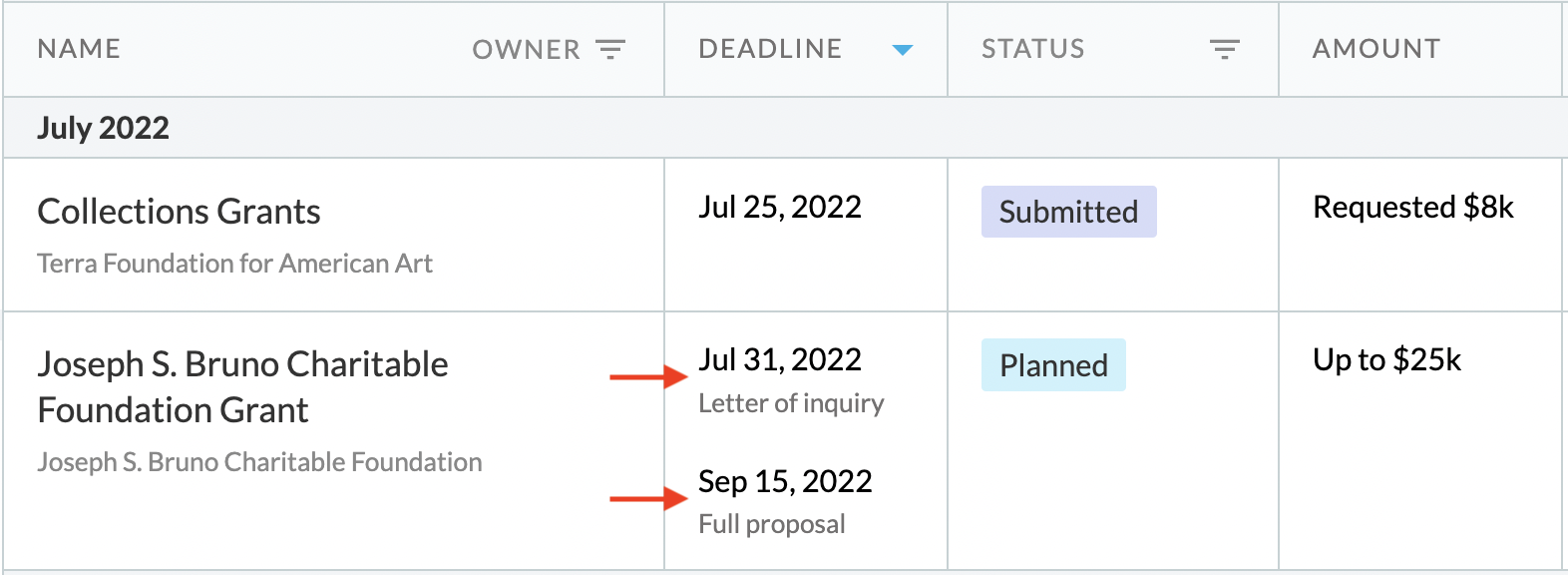Click the Planned status badge
Viewport: 1568px width, 575px height.
[x=1053, y=365]
